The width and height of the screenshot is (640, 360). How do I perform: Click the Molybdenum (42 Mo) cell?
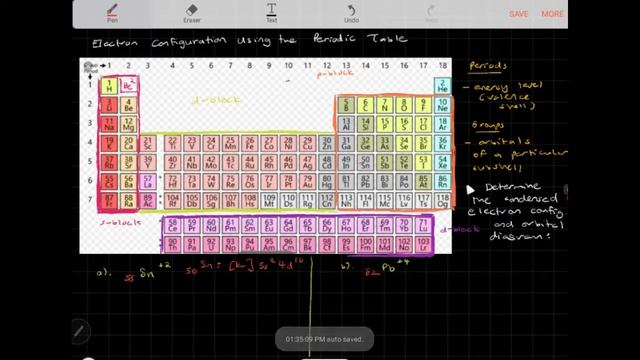[211, 162]
